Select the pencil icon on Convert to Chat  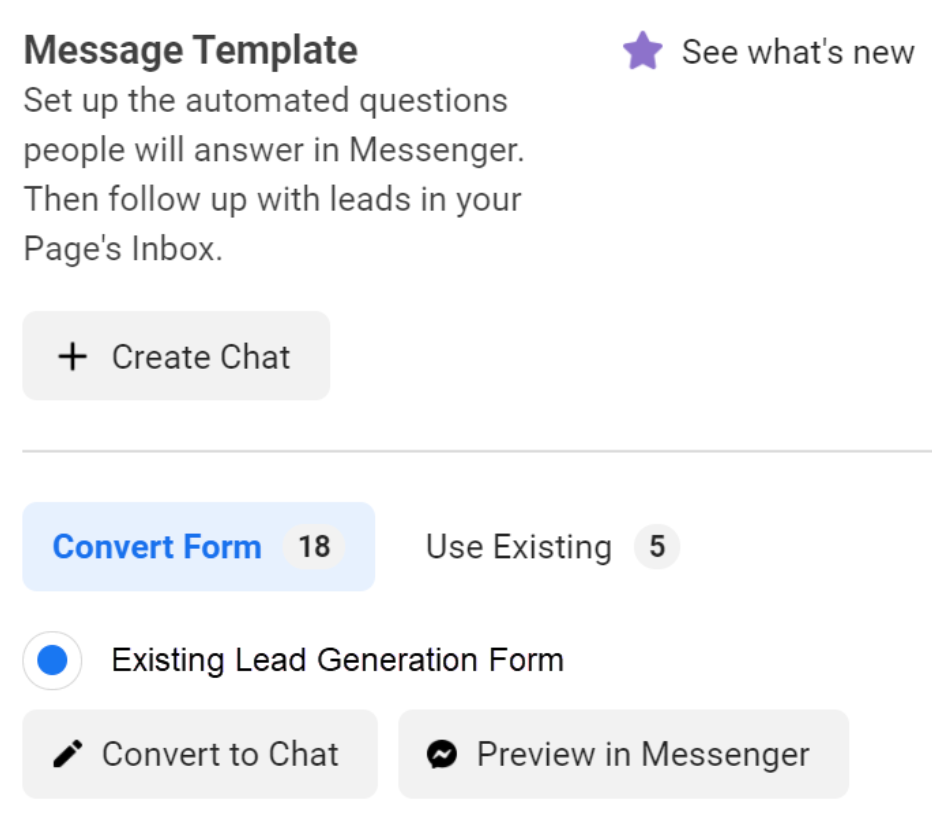66,754
